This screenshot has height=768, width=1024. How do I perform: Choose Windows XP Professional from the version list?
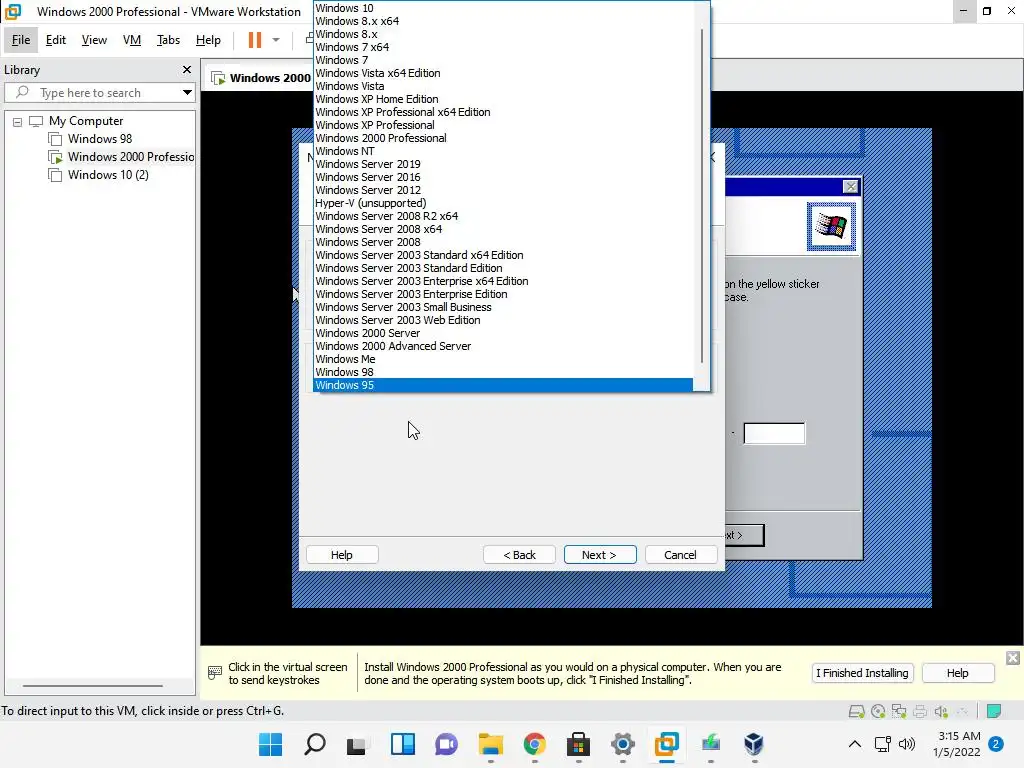point(503,125)
